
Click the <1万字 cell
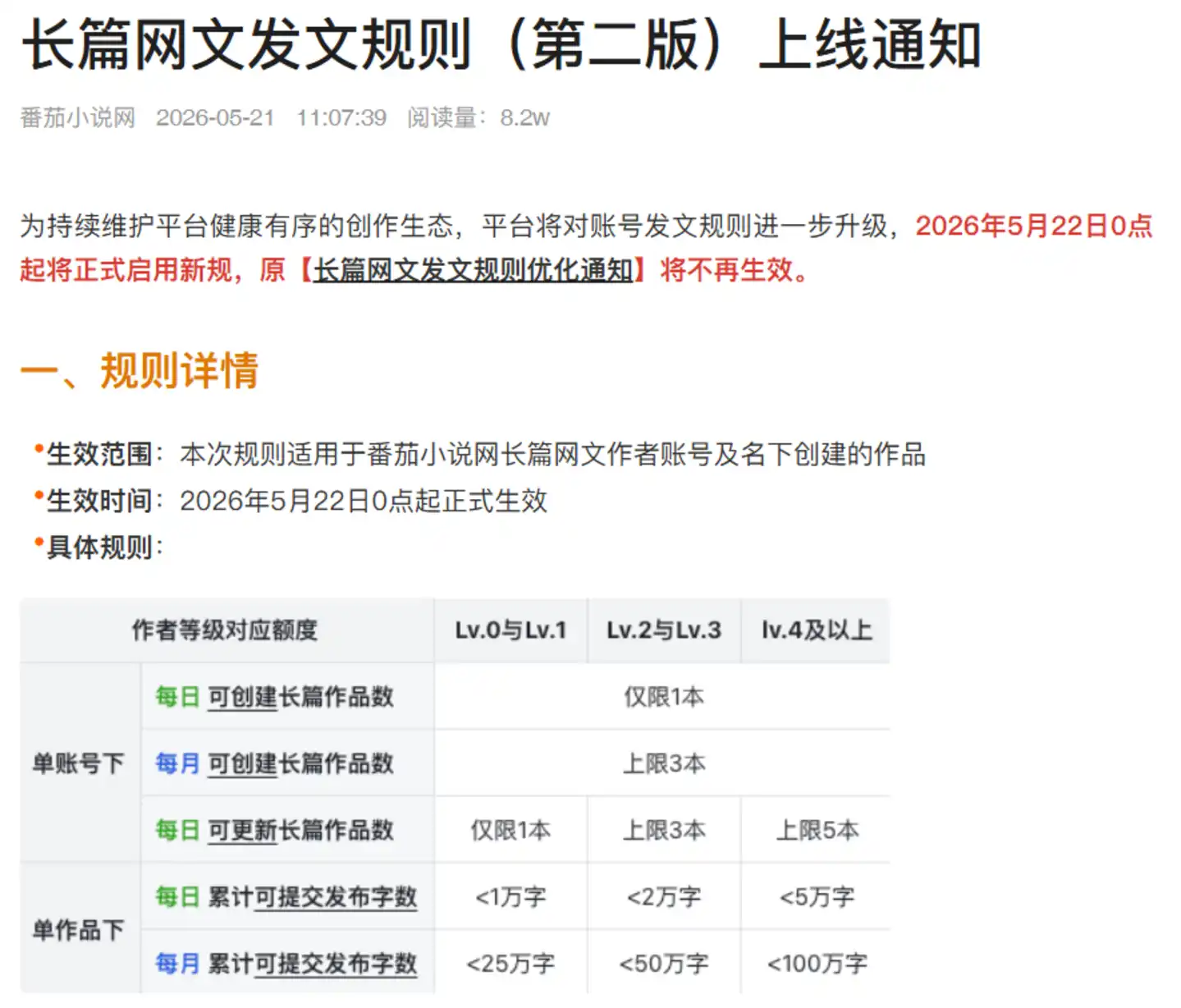510,896
